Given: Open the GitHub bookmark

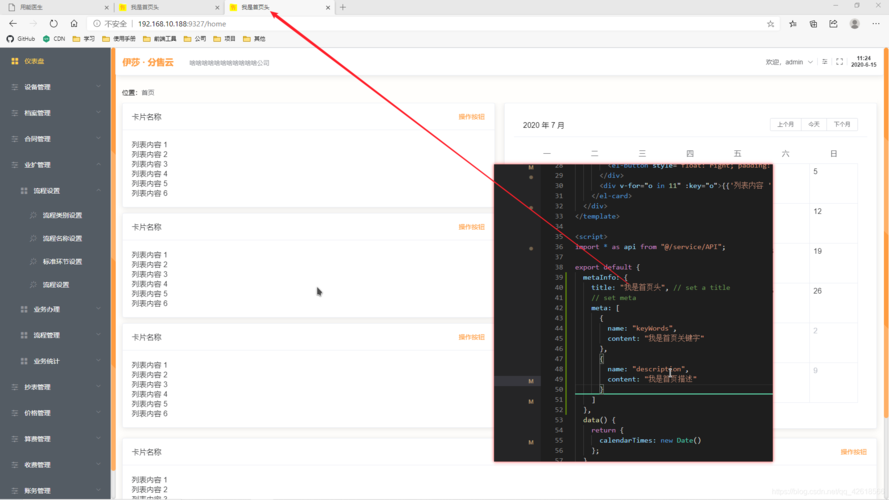Looking at the screenshot, I should click(21, 39).
